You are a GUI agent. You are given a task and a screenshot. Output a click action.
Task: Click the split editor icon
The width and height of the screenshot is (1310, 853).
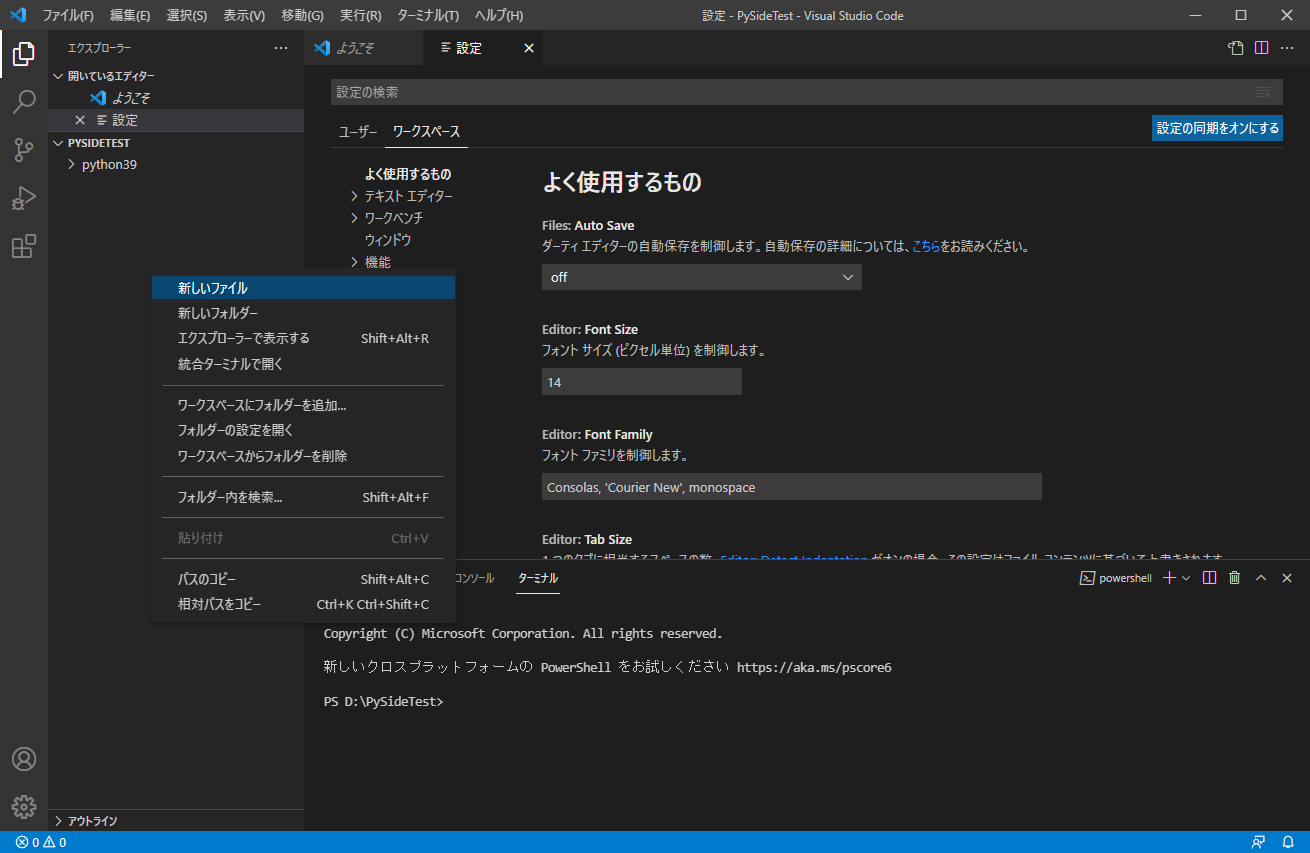(1262, 48)
